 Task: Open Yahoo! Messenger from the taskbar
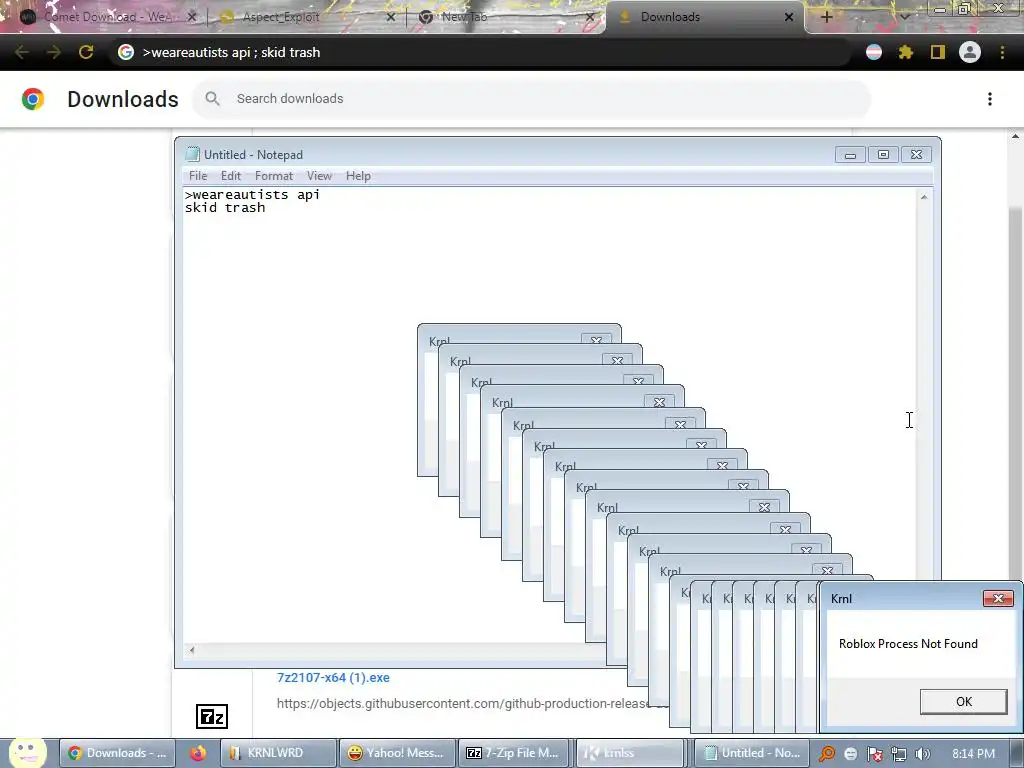click(396, 753)
